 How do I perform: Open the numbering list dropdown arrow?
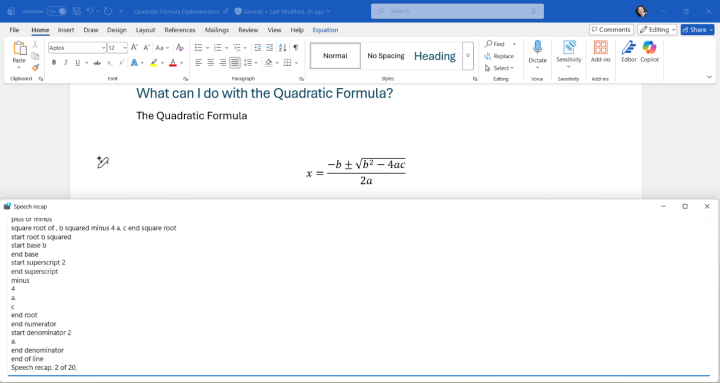226,48
